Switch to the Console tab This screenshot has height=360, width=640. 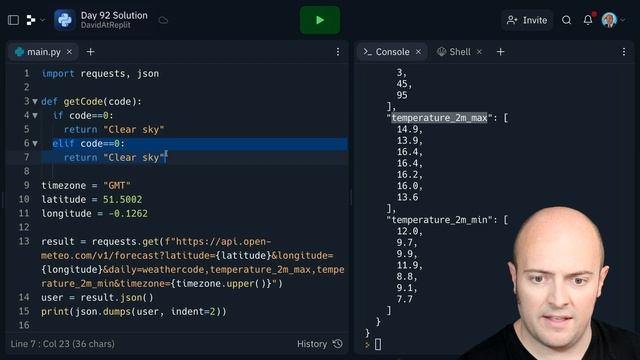392,52
